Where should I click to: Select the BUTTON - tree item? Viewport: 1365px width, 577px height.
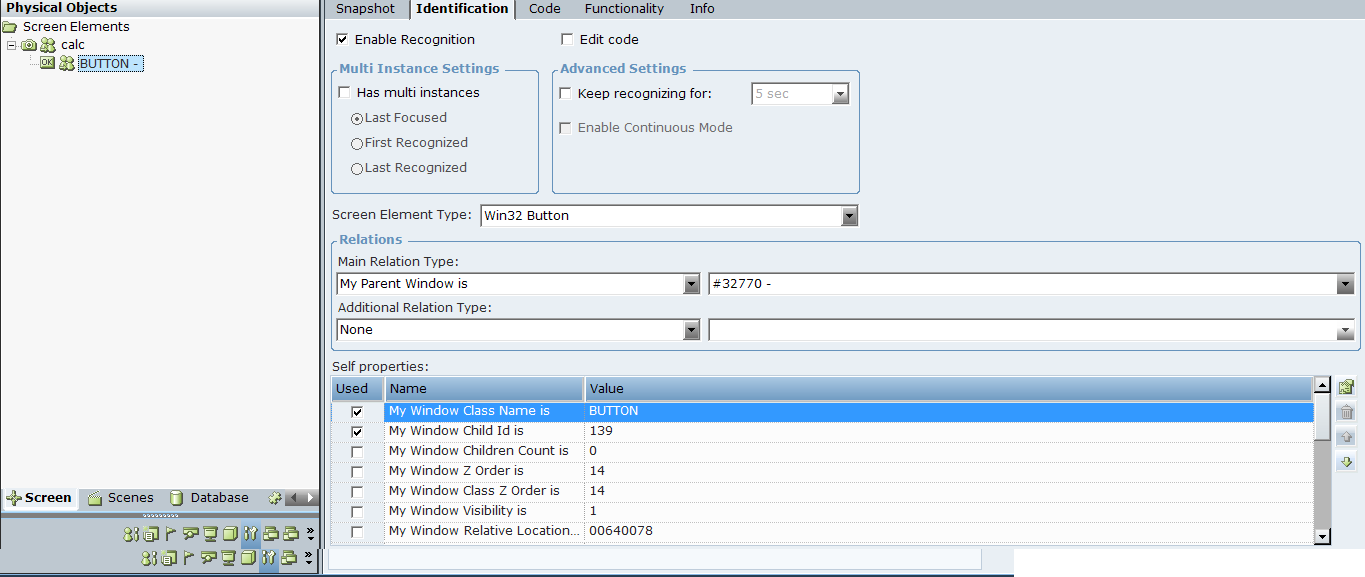pos(109,64)
